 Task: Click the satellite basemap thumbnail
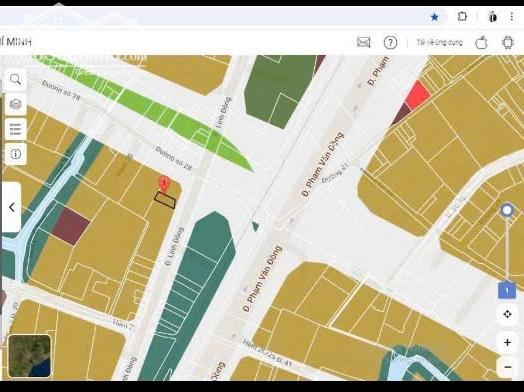coord(29,356)
